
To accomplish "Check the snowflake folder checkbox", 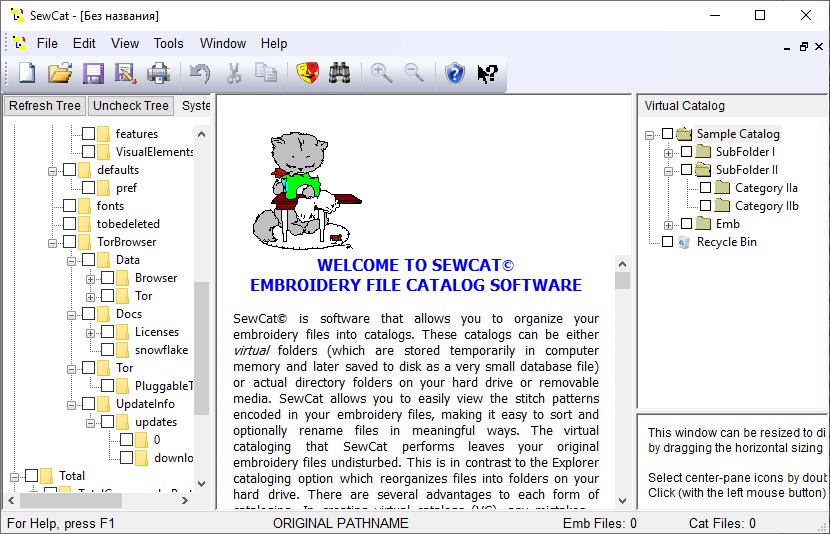I will [x=107, y=349].
